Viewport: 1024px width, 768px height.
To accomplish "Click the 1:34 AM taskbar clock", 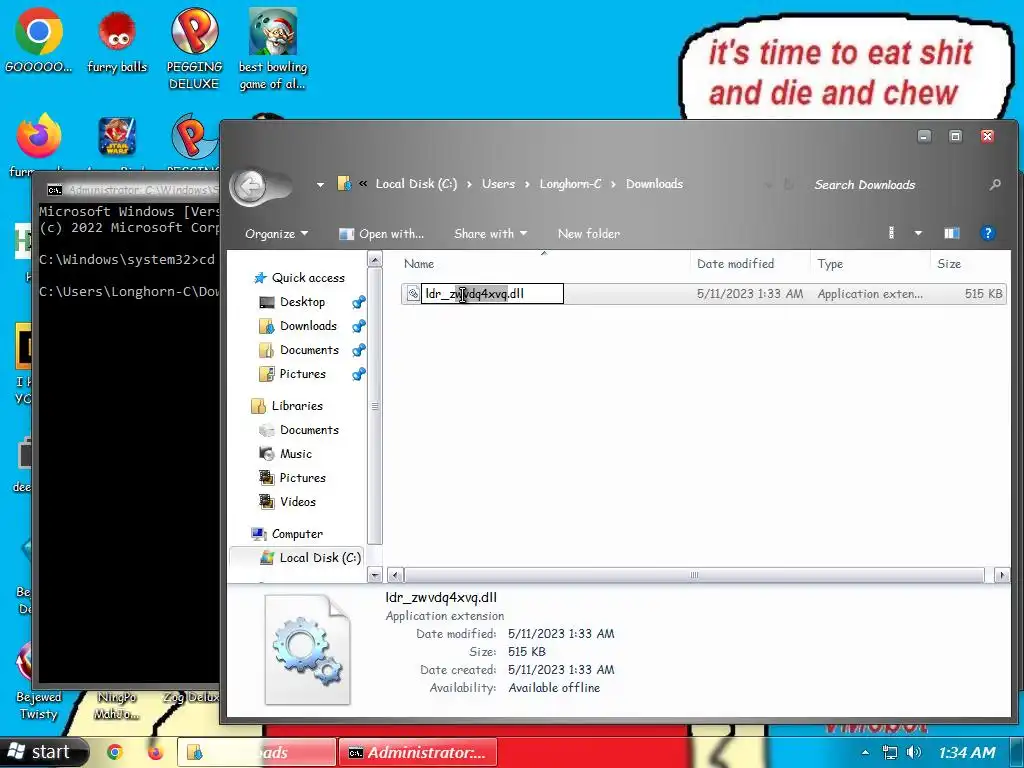I will (x=967, y=752).
